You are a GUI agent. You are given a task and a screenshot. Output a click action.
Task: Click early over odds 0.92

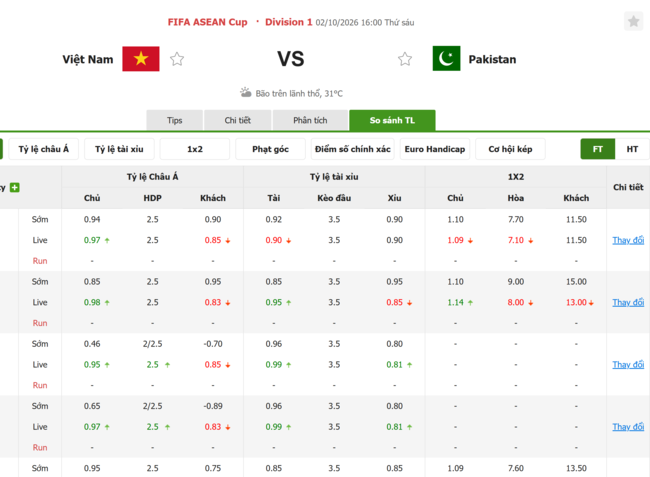tap(274, 220)
